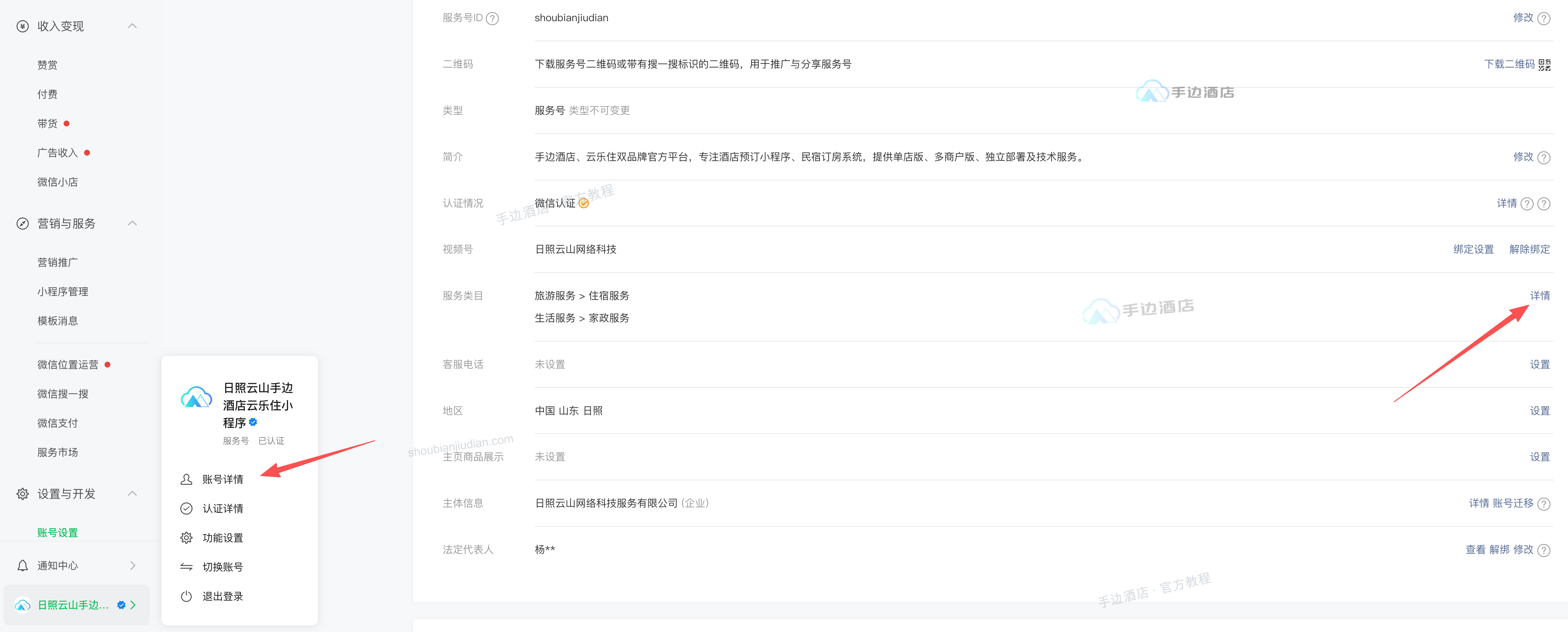Viewport: 1568px width, 632px height.
Task: Open 带货 menu item
Action: pyautogui.click(x=48, y=123)
